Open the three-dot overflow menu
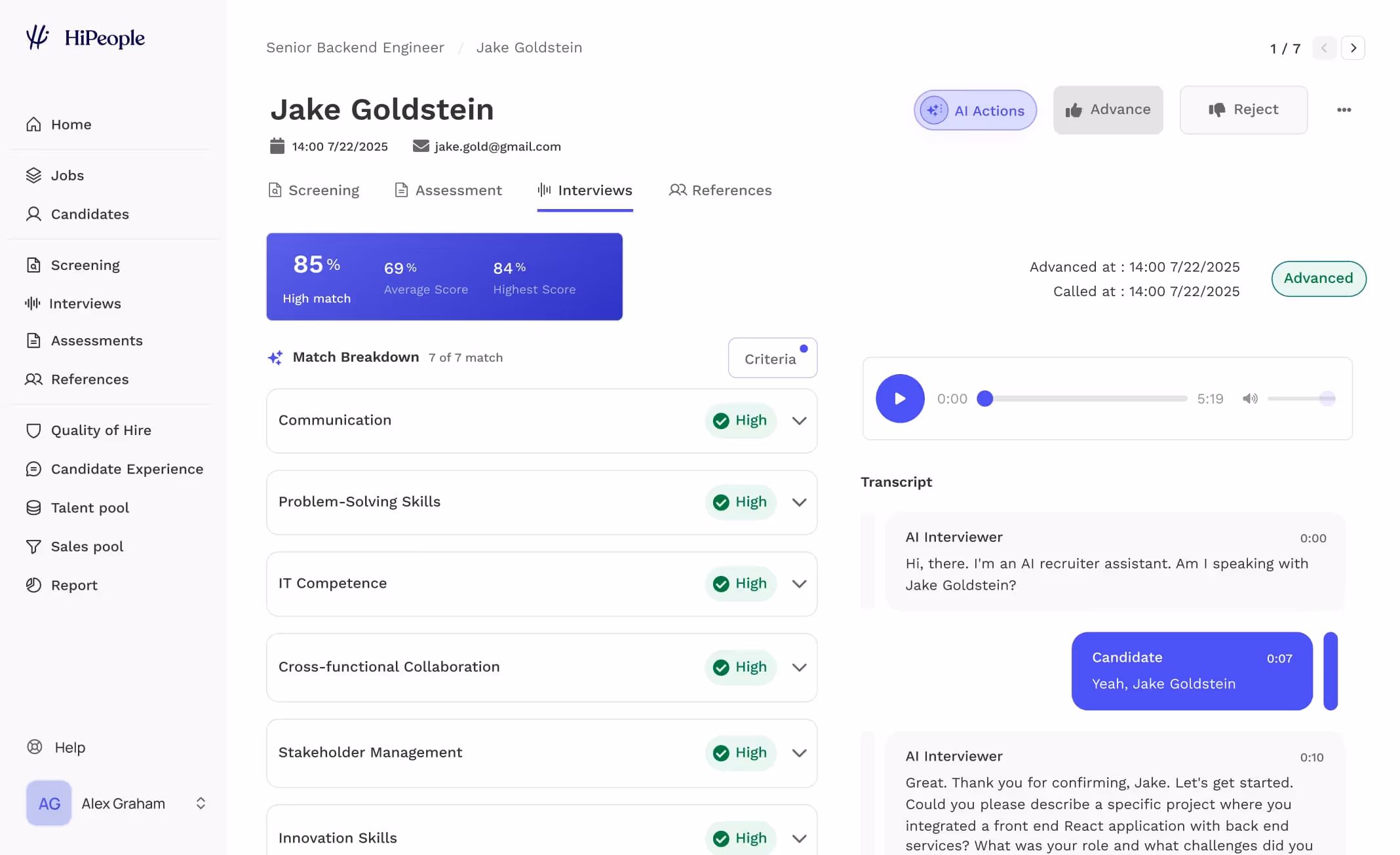Screen dimensions: 1400x855 pyautogui.click(x=1343, y=109)
